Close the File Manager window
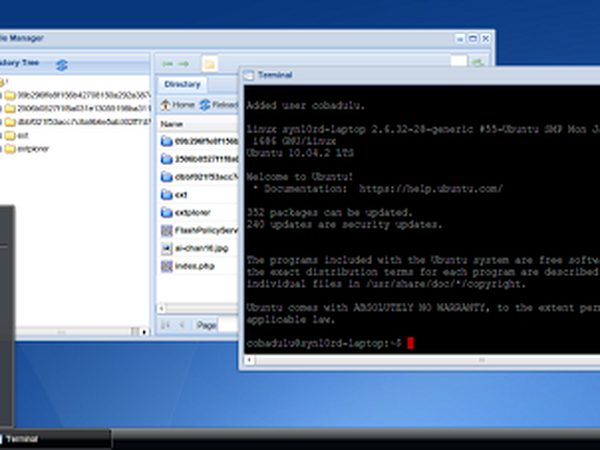The height and width of the screenshot is (450, 600). (x=486, y=39)
